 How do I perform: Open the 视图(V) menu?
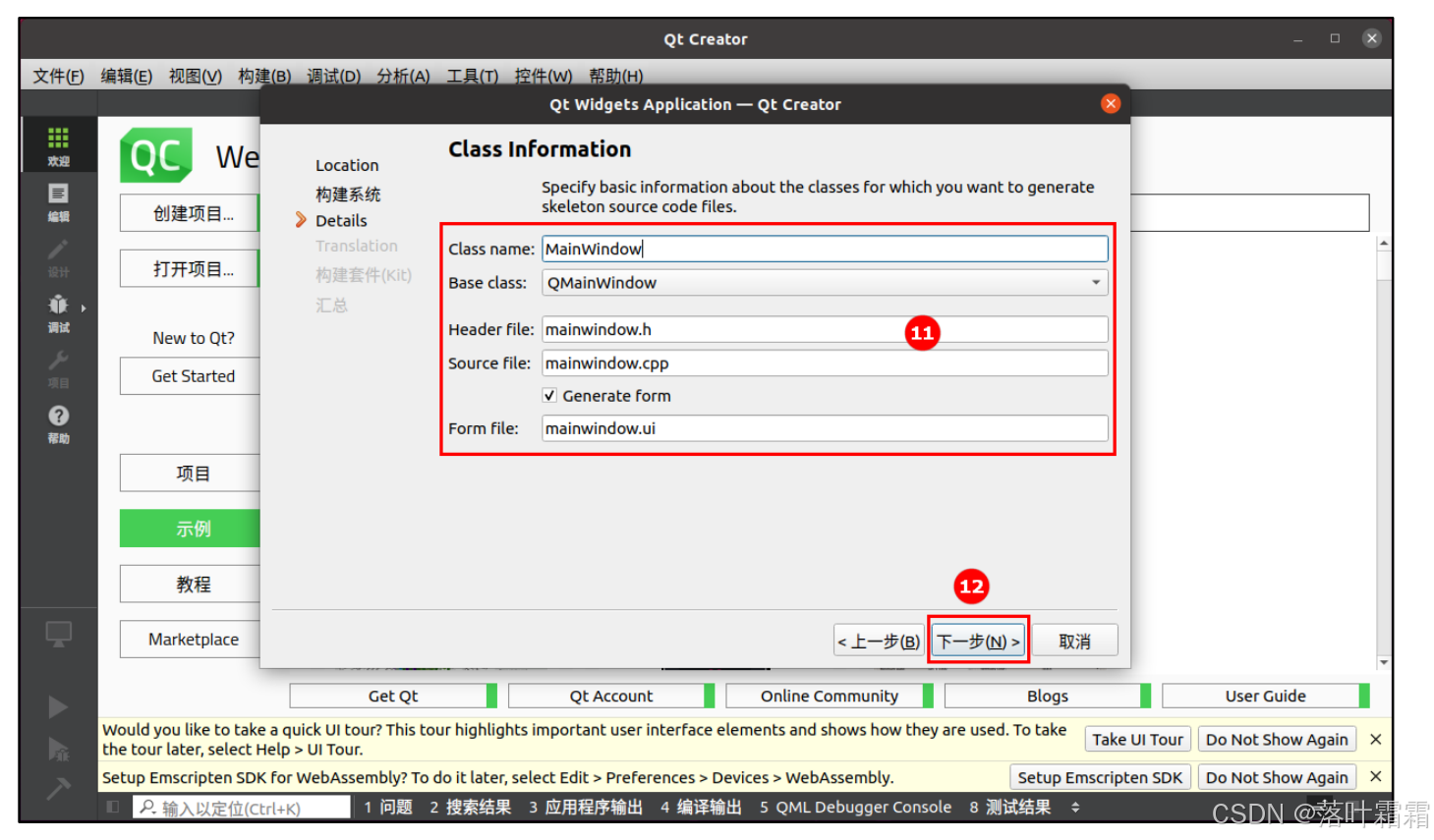(x=195, y=76)
